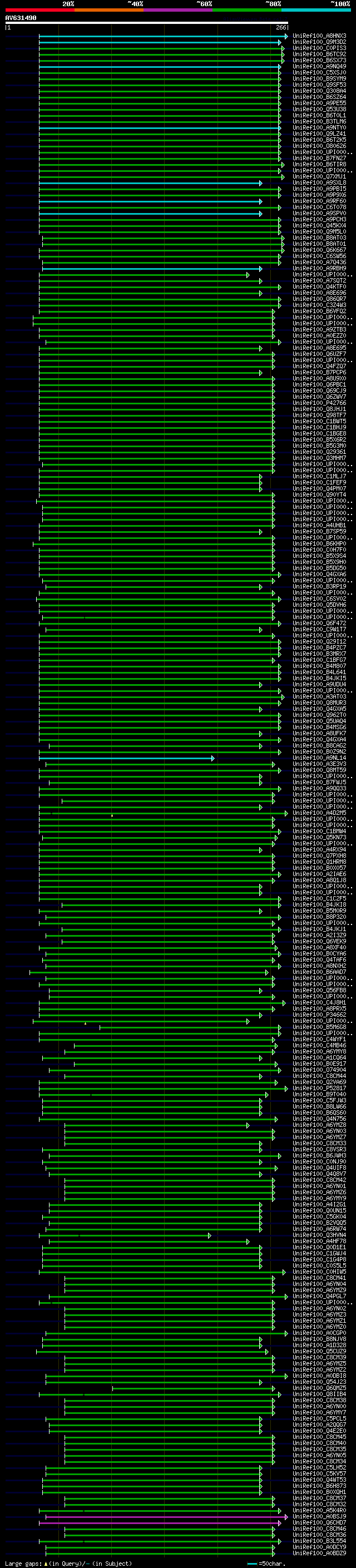The image size is (356, 1568).
Task: Click the green ~80% identity legend segment
Action: [247, 10]
